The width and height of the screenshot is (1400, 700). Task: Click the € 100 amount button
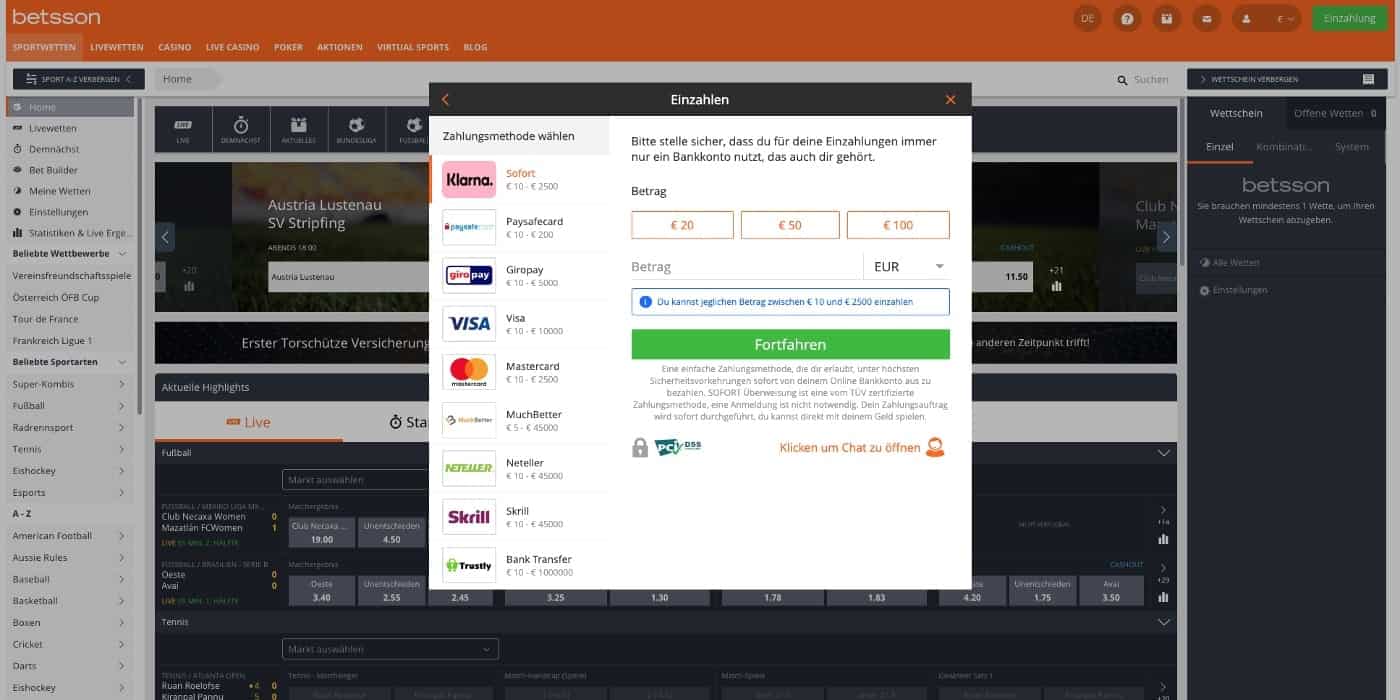coord(898,225)
